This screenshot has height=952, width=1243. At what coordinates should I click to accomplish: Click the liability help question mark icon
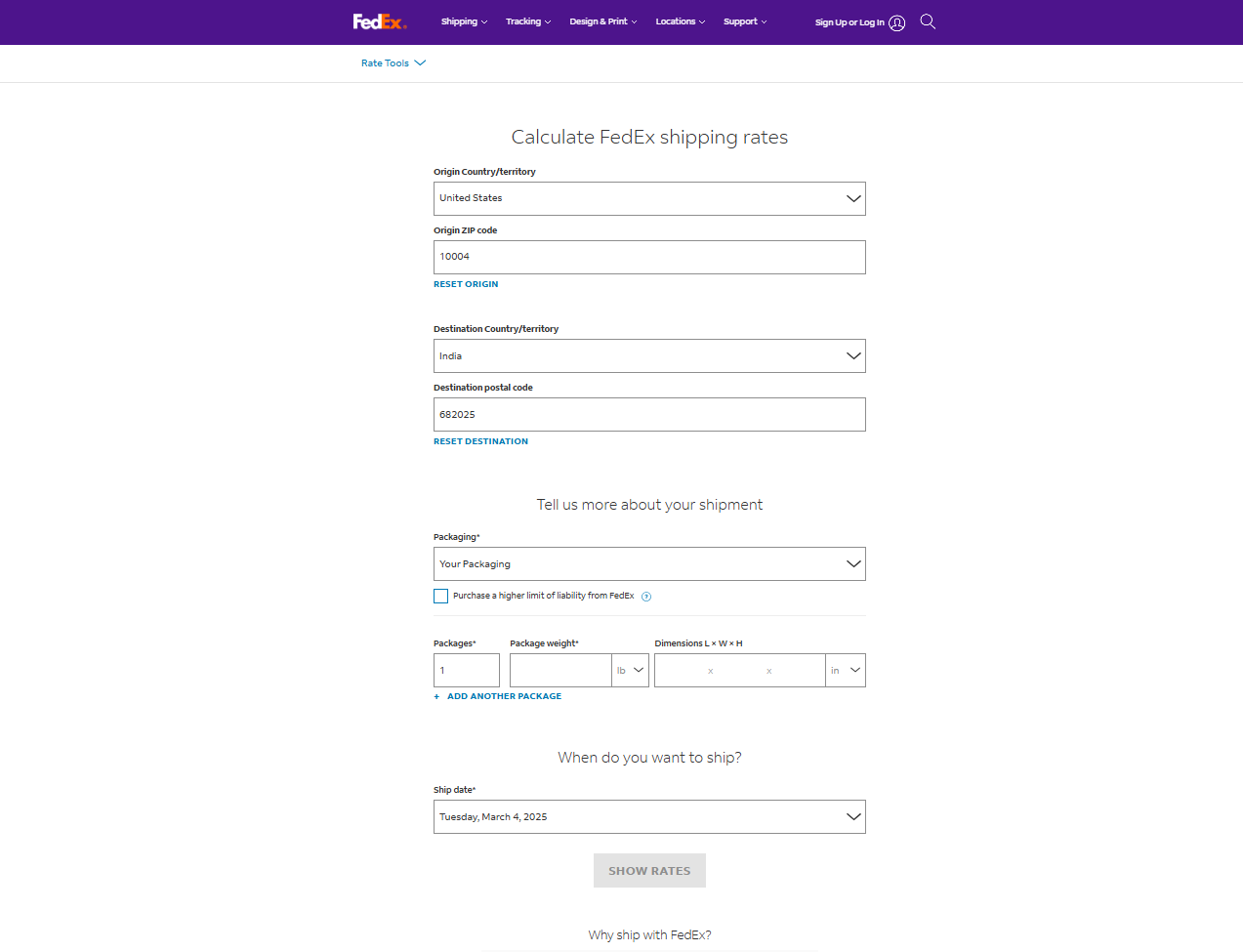(x=645, y=597)
